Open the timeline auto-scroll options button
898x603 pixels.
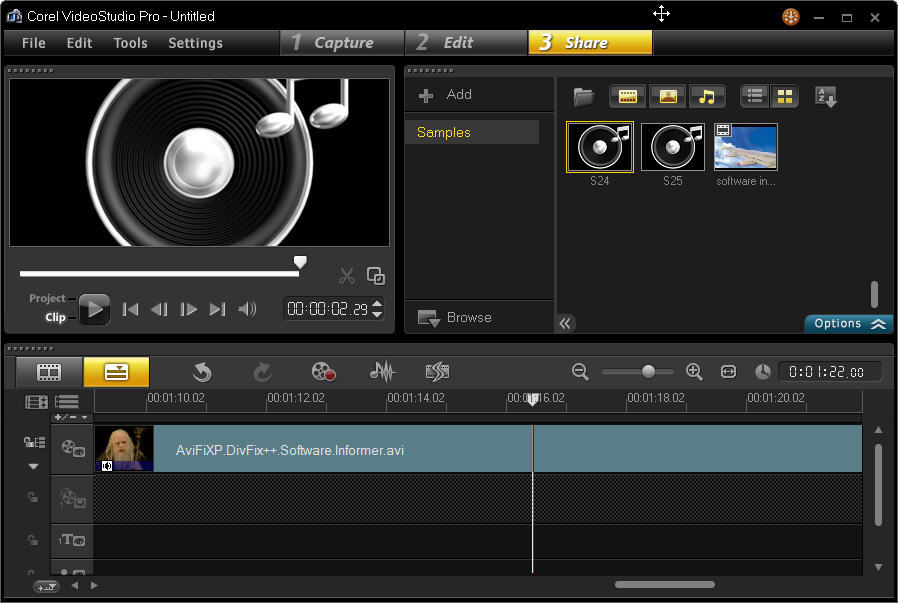(46, 587)
